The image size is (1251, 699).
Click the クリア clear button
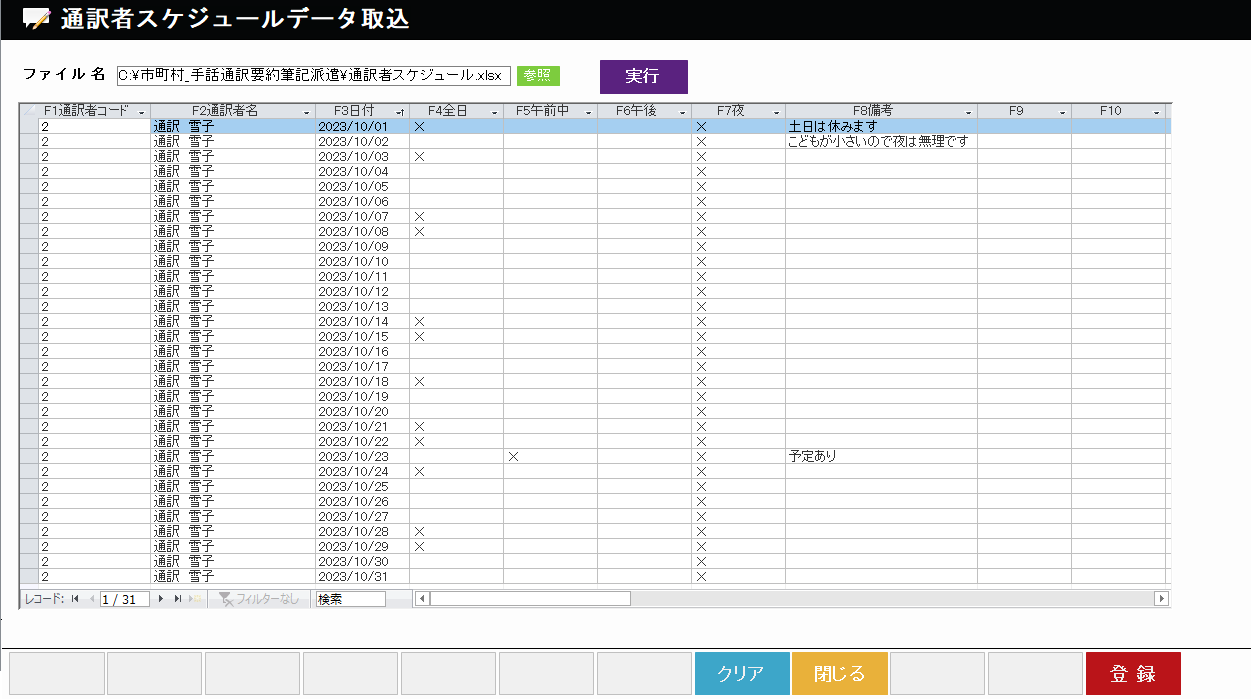(741, 674)
